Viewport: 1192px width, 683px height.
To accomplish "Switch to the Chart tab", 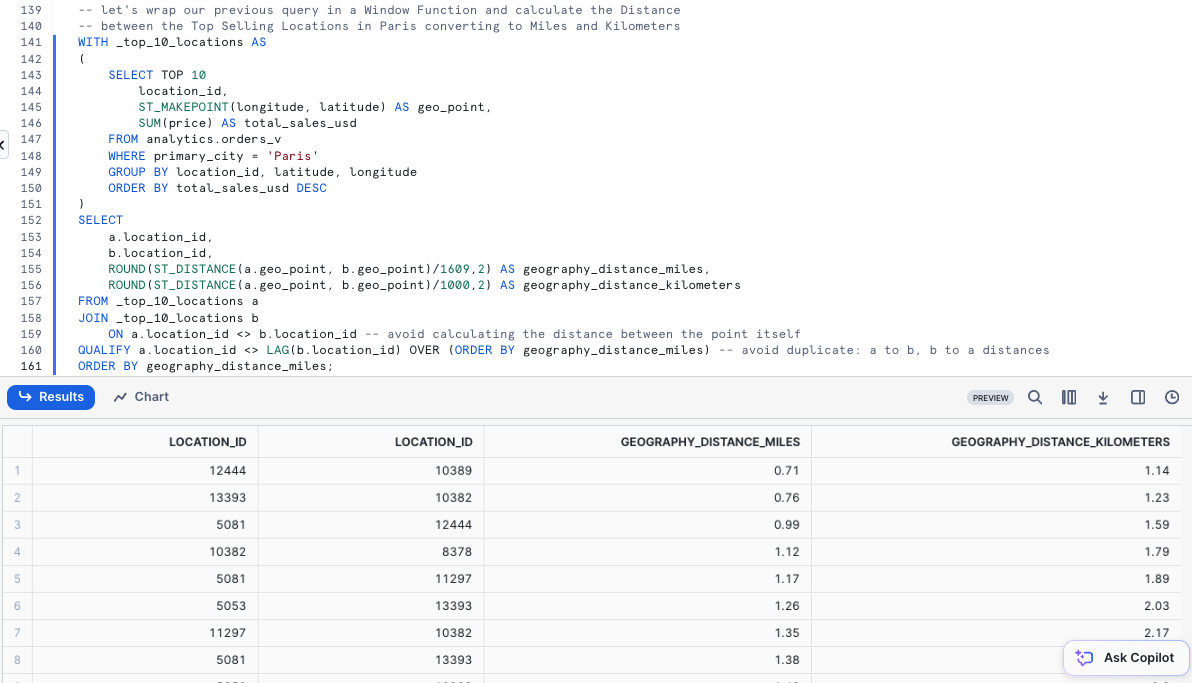I will tap(141, 397).
